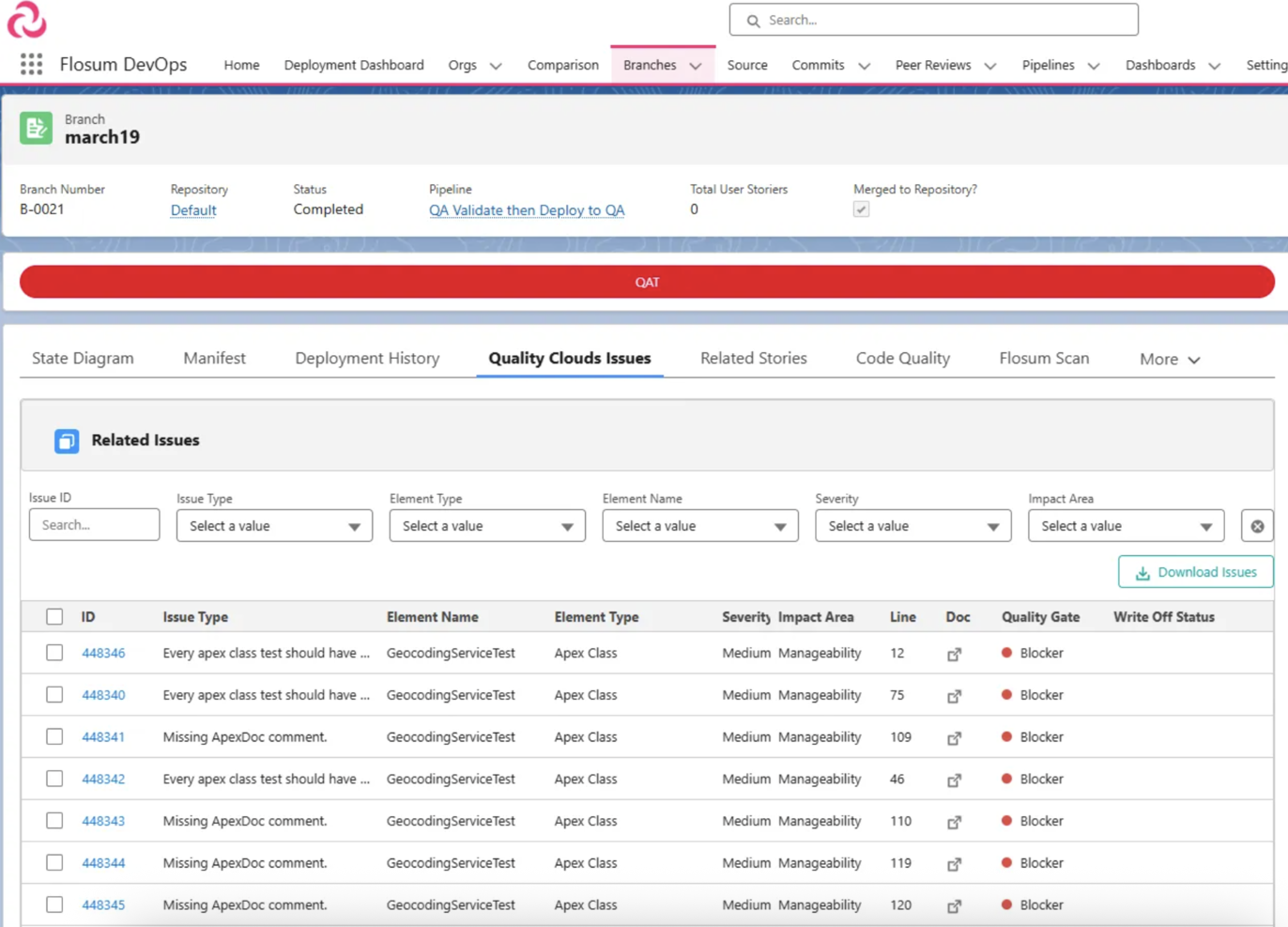
Task: Open the App Launcher waffle grid
Action: pos(31,64)
